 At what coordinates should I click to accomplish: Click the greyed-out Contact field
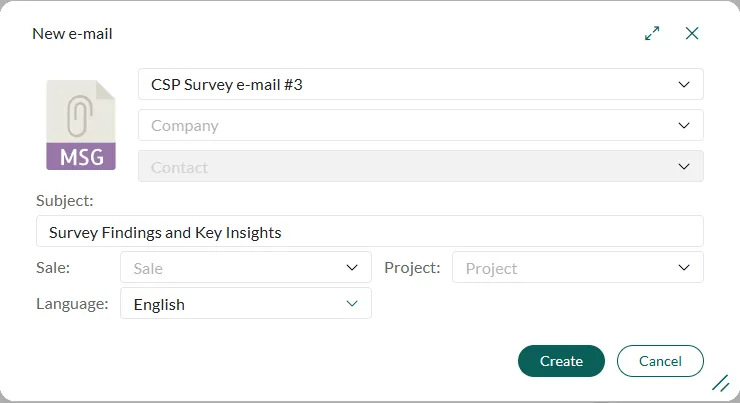400,167
